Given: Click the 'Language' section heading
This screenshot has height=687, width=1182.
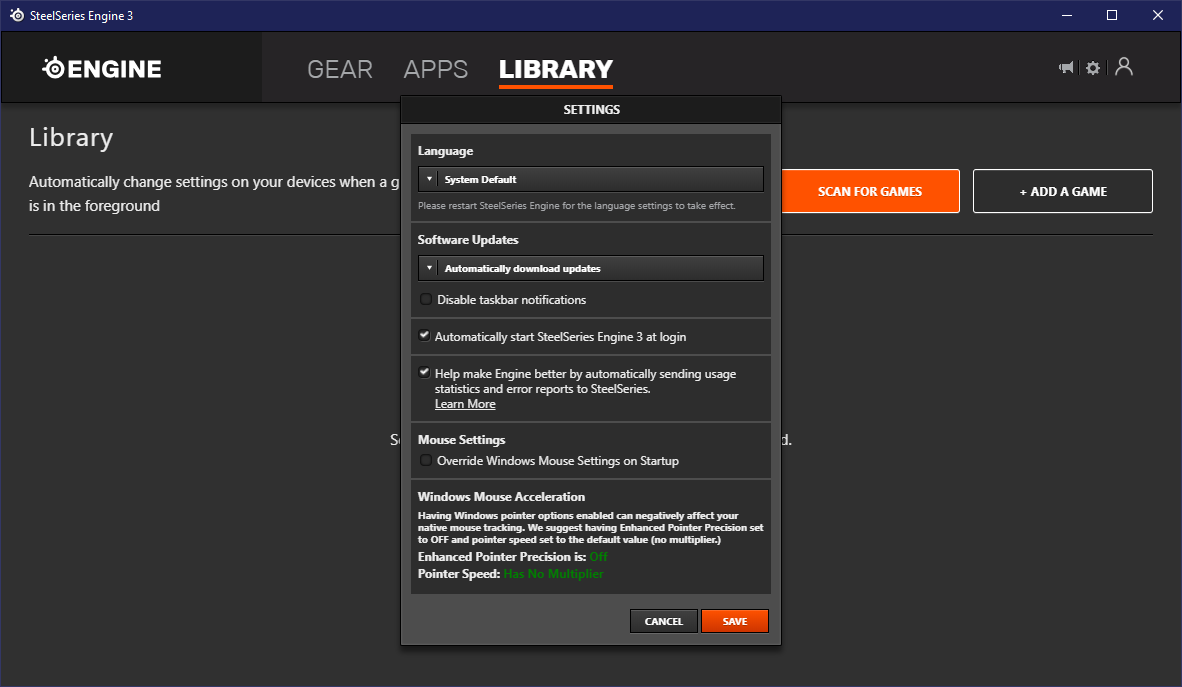Looking at the screenshot, I should click(x=446, y=151).
